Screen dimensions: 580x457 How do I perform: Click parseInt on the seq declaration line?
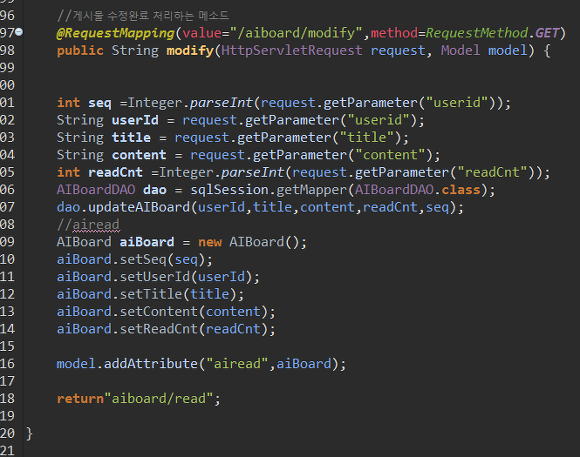coord(221,103)
